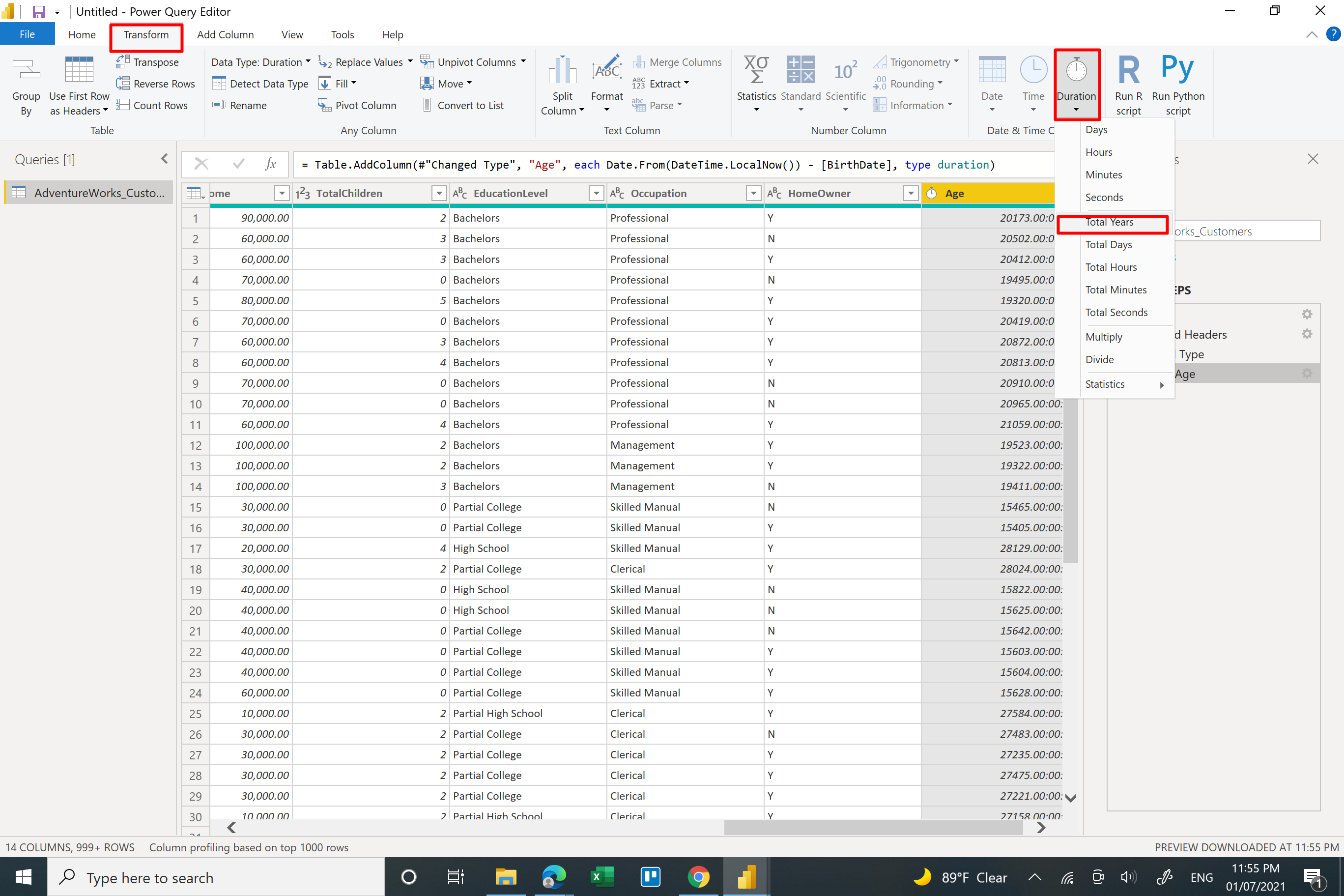Open the File menu
Image resolution: width=1344 pixels, height=896 pixels.
coord(27,34)
